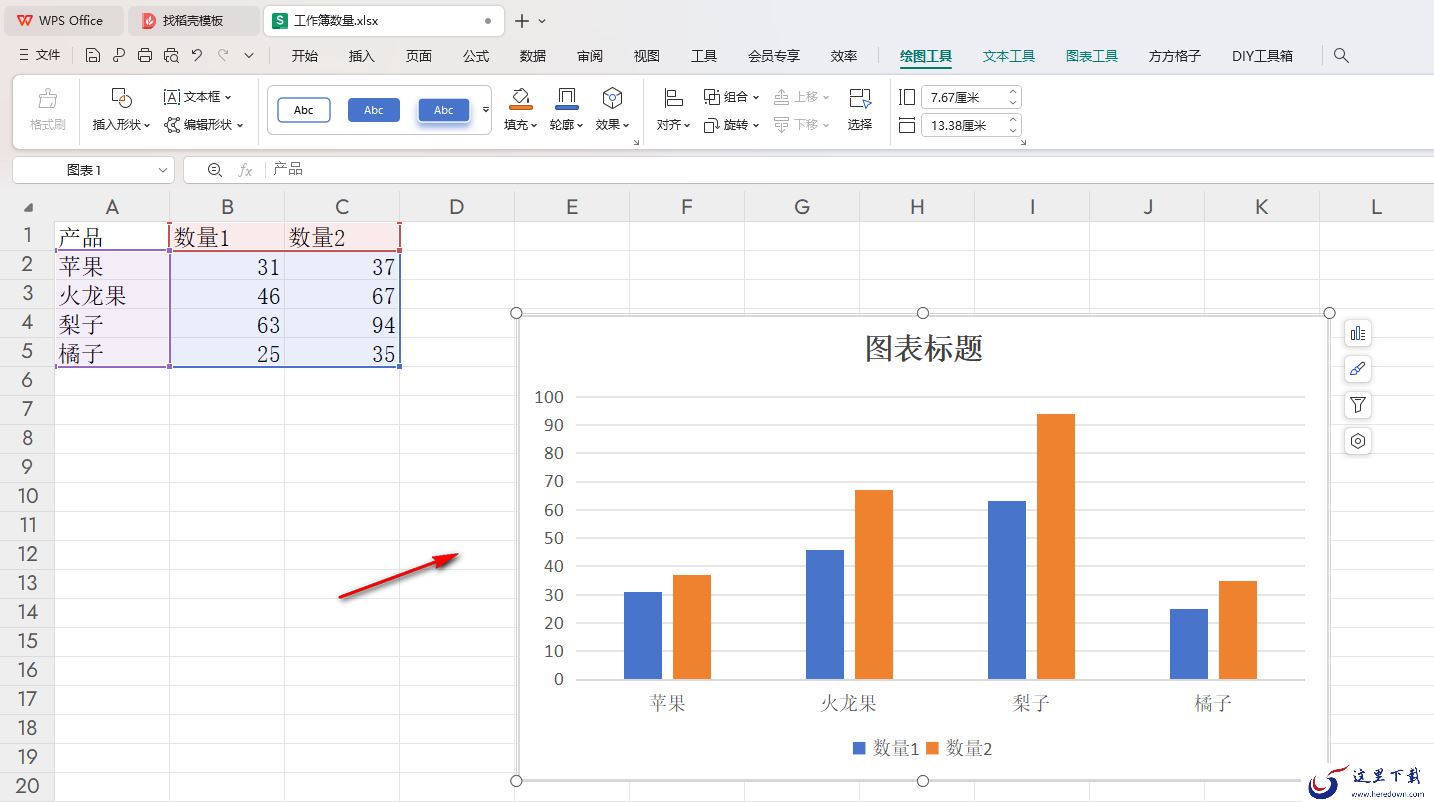
Task: Select cell A3 containing 火龙果
Action: tap(112, 295)
